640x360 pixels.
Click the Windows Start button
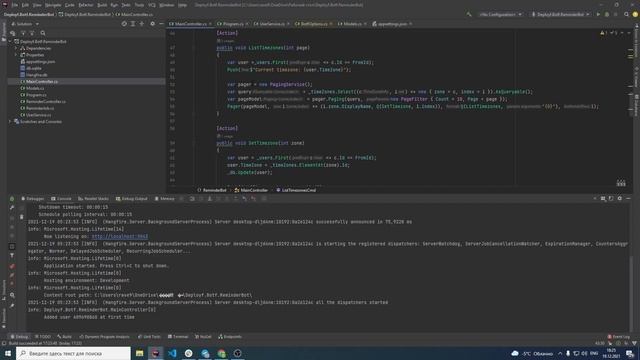pos(8,353)
